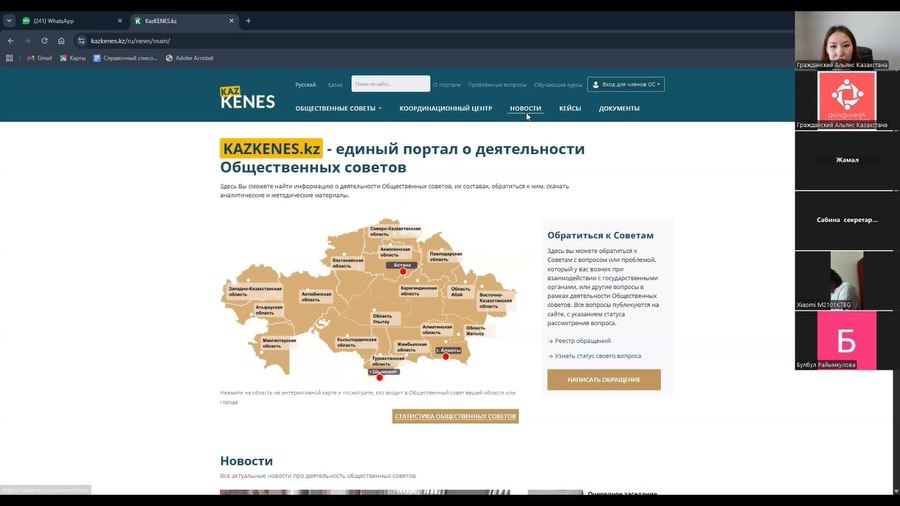Click the KazKENES logo
This screenshot has width=900, height=506.
[247, 98]
